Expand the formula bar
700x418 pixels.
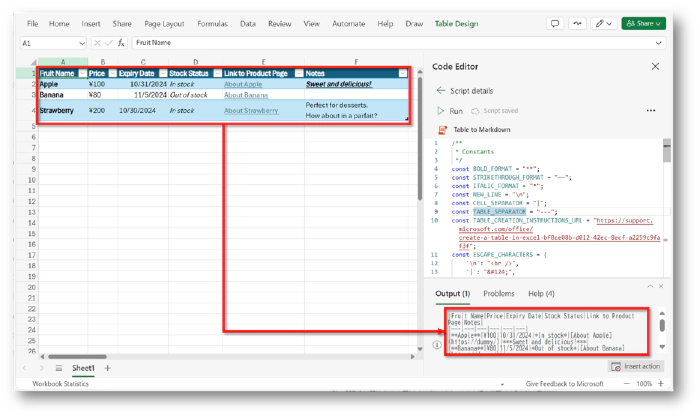(658, 43)
